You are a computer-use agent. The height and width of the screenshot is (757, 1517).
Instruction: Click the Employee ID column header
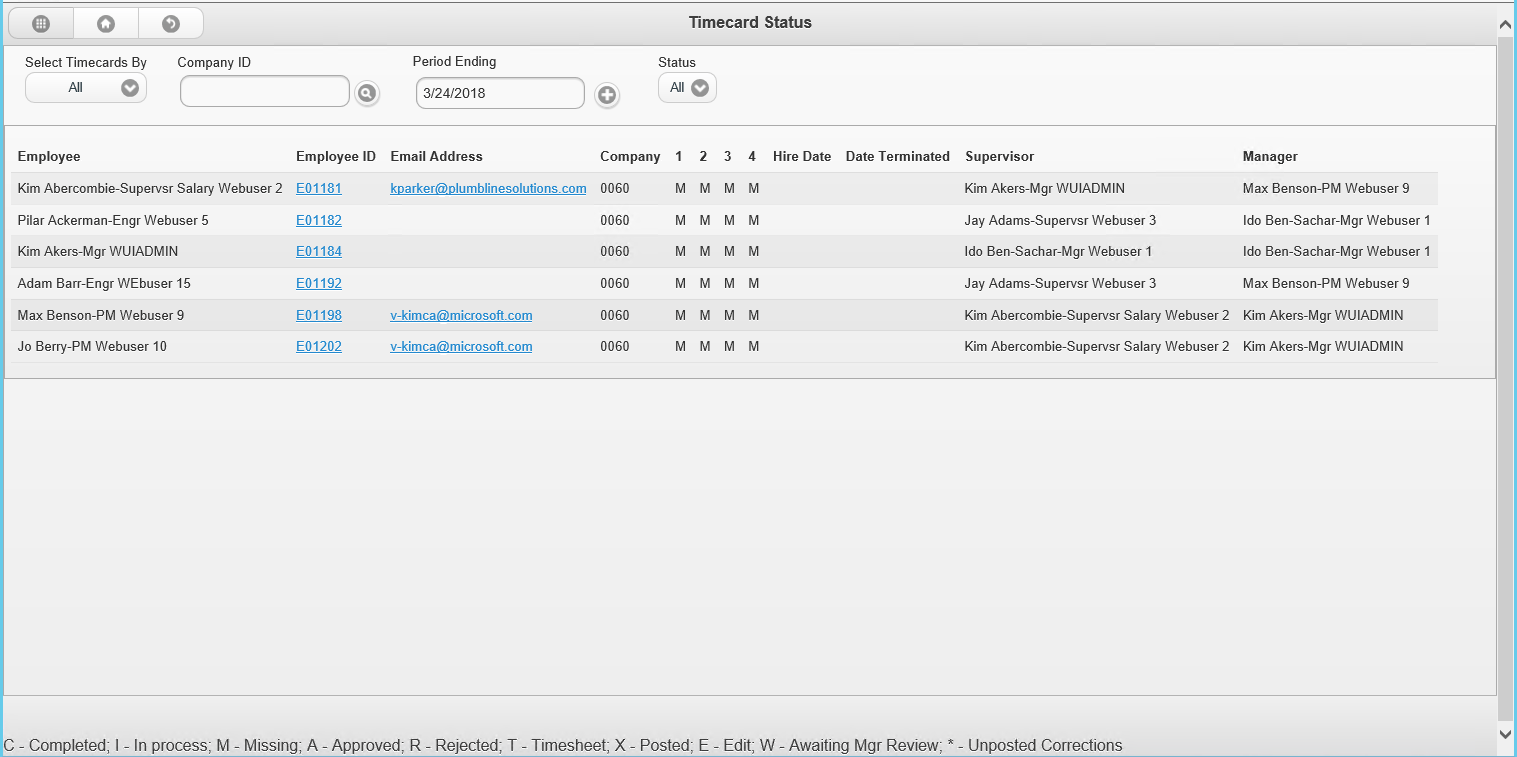[x=336, y=156]
